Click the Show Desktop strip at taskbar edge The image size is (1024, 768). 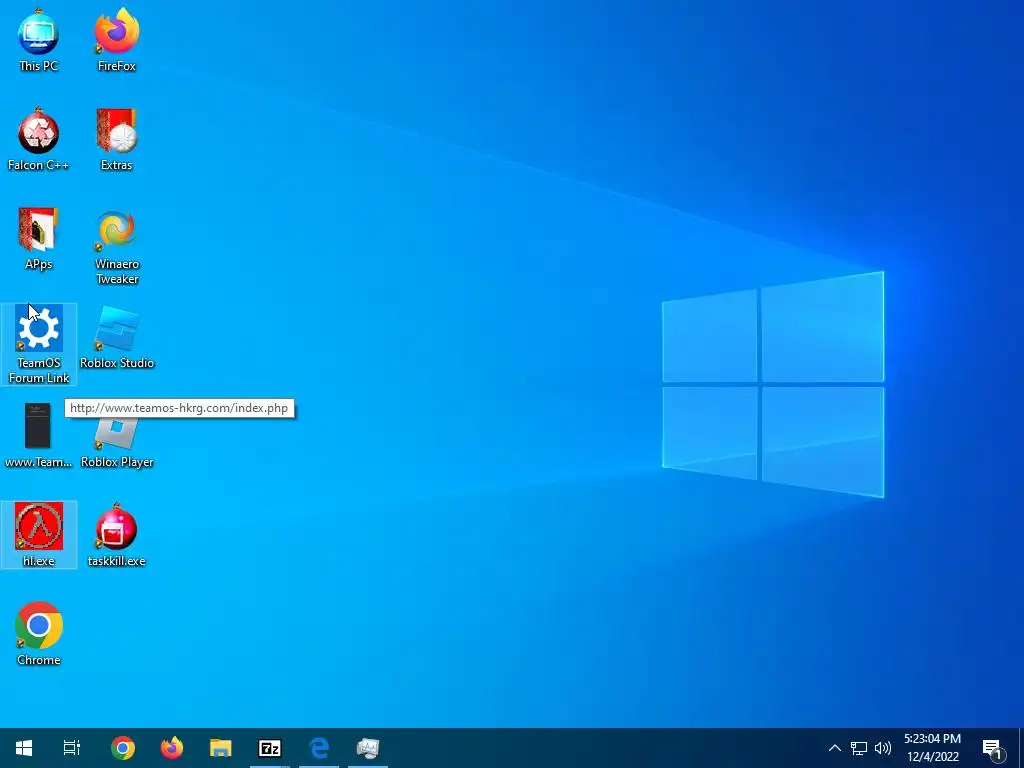coord(1021,748)
